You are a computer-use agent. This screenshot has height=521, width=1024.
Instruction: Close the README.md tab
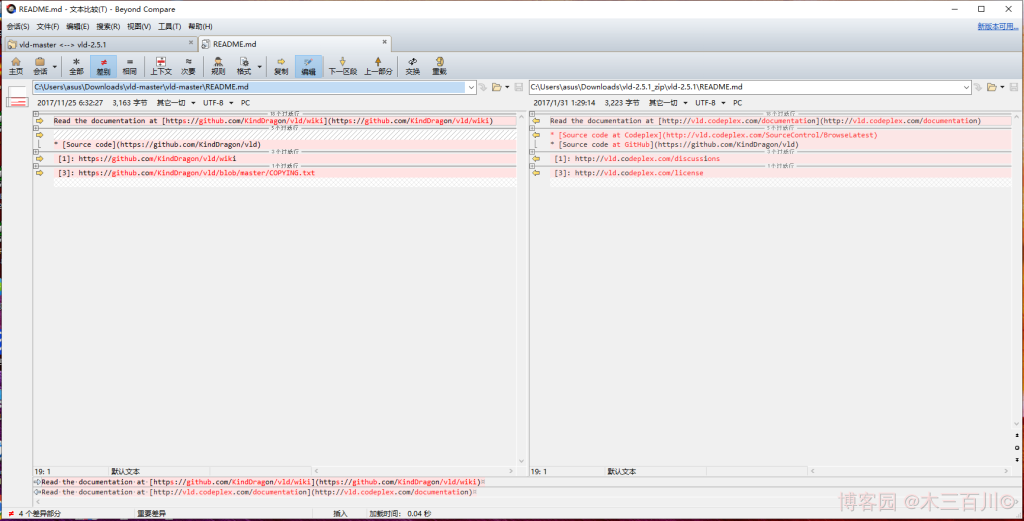[384, 43]
